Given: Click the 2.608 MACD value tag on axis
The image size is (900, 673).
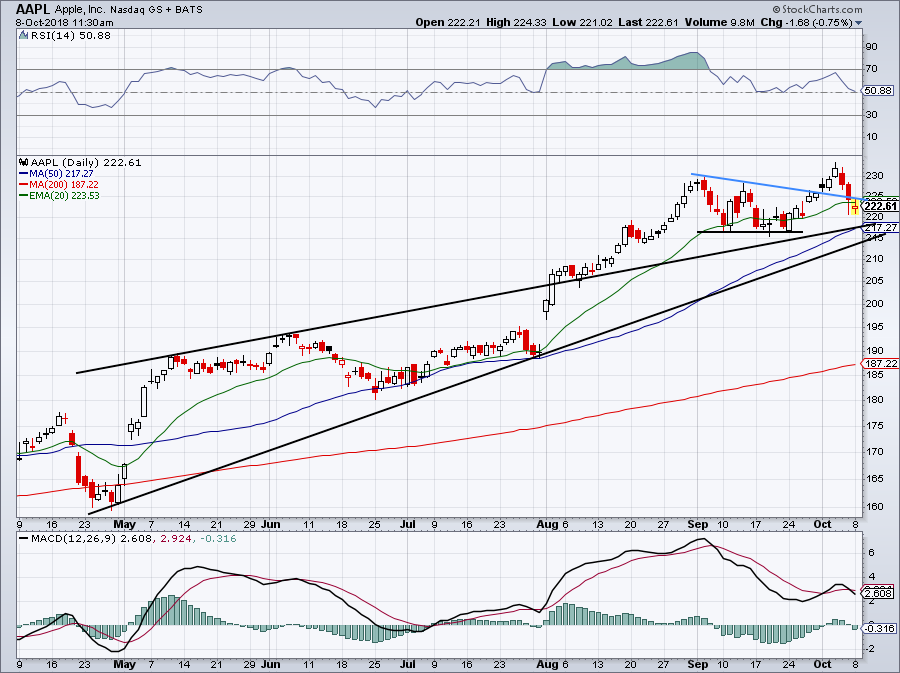Looking at the screenshot, I should [x=878, y=593].
